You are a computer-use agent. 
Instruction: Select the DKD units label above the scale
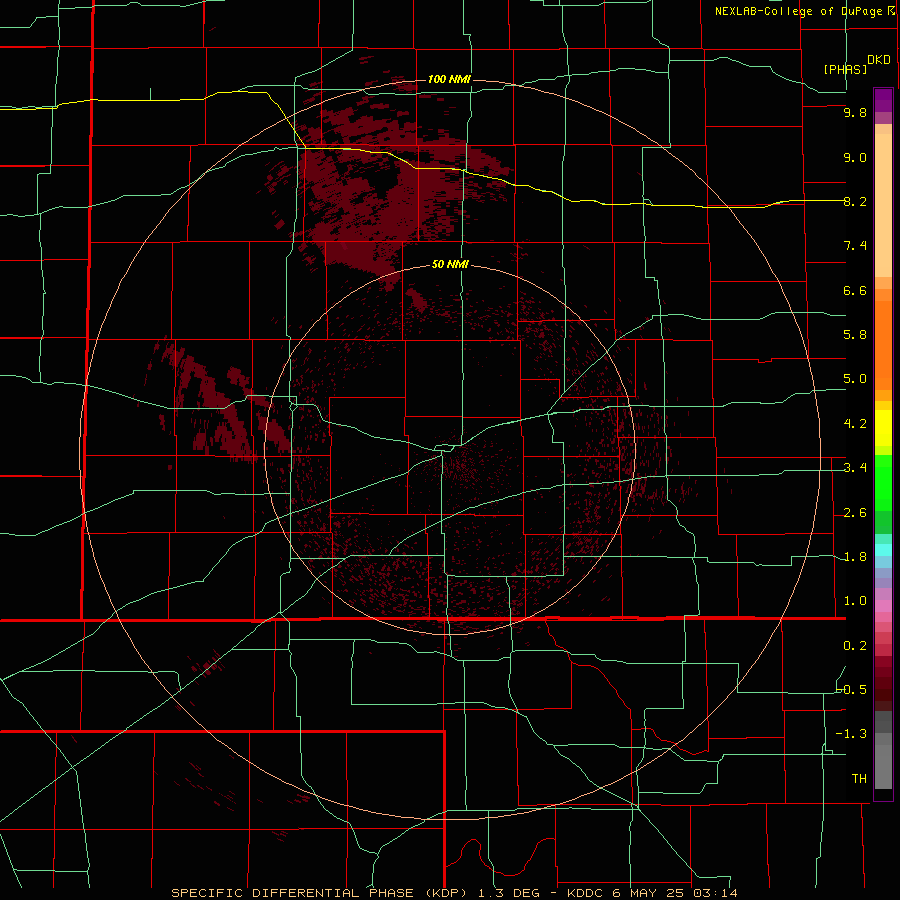pos(879,60)
